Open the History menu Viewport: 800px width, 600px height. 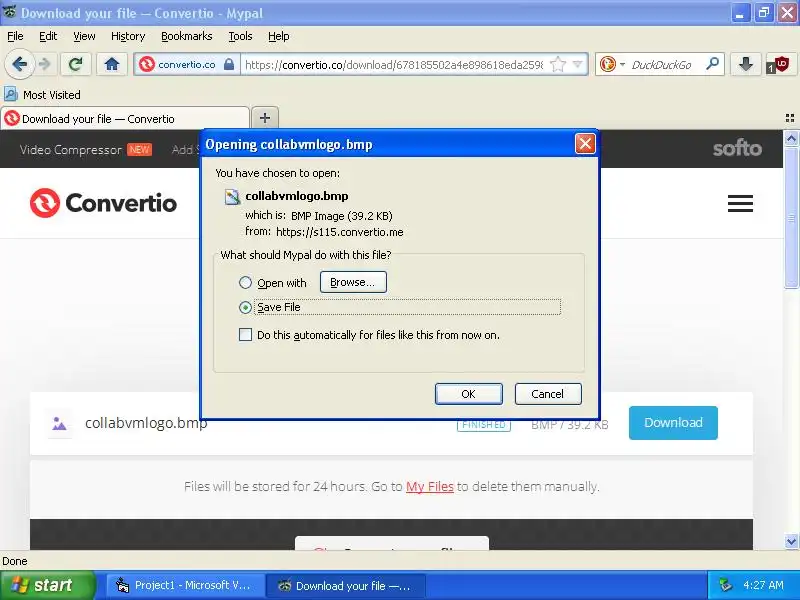(128, 36)
